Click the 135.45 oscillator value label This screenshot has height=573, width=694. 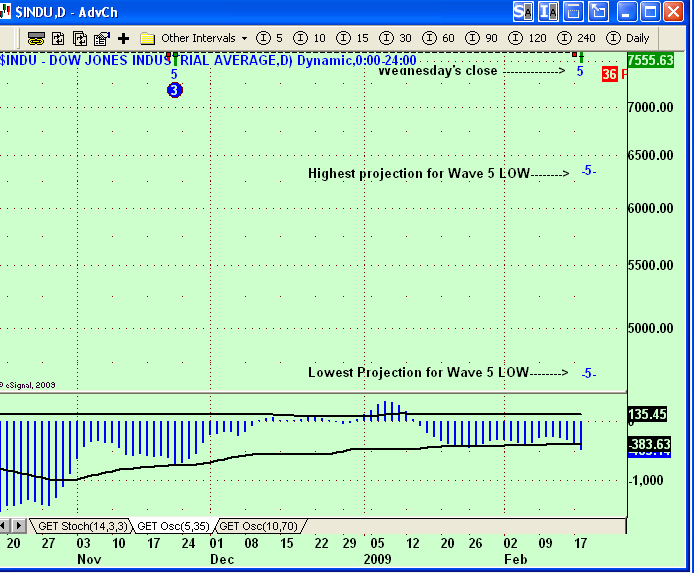coord(647,414)
